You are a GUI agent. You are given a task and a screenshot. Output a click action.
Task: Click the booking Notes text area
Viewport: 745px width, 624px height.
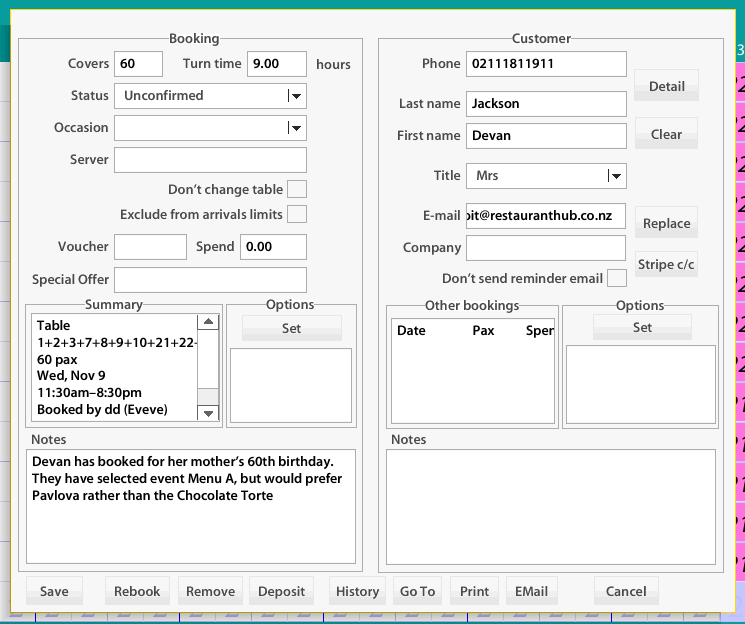191,507
